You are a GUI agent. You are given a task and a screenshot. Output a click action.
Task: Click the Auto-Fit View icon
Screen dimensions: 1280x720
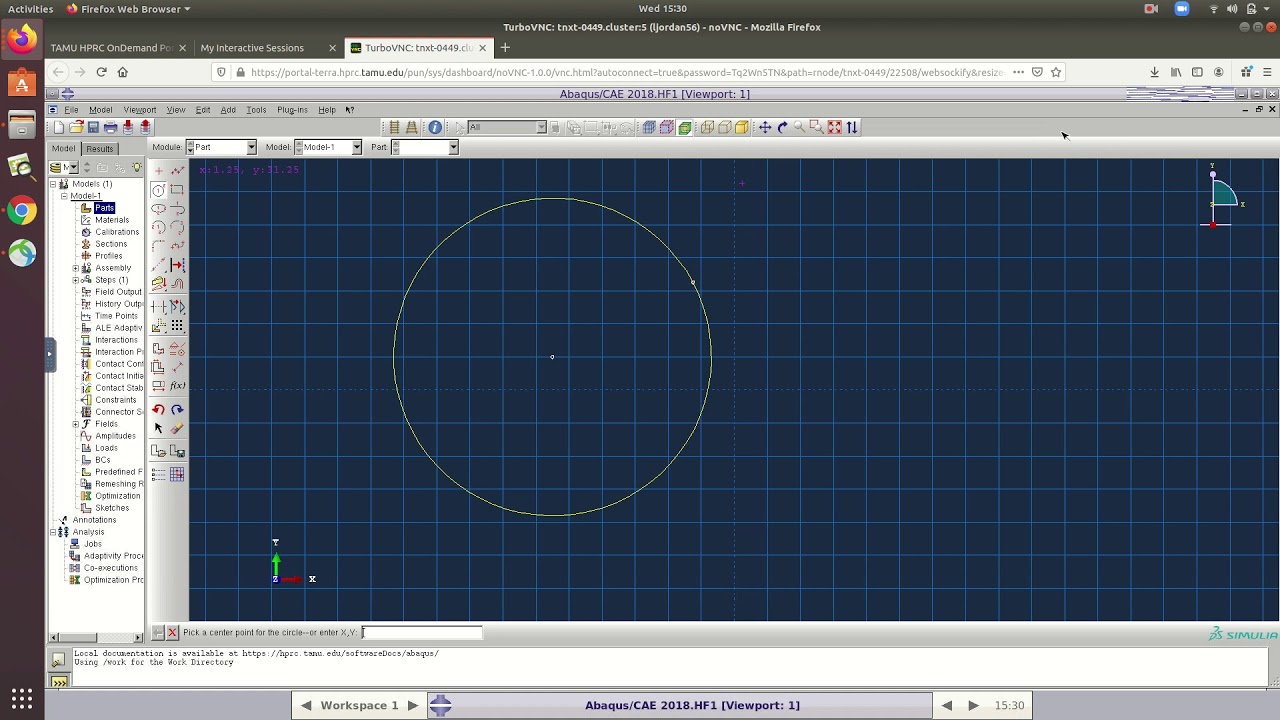click(834, 127)
